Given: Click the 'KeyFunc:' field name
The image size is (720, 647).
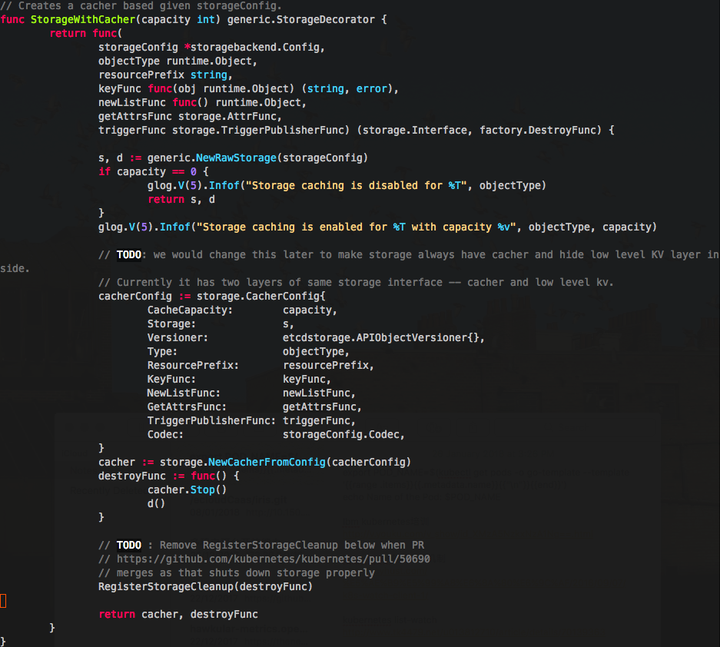Looking at the screenshot, I should [171, 379].
